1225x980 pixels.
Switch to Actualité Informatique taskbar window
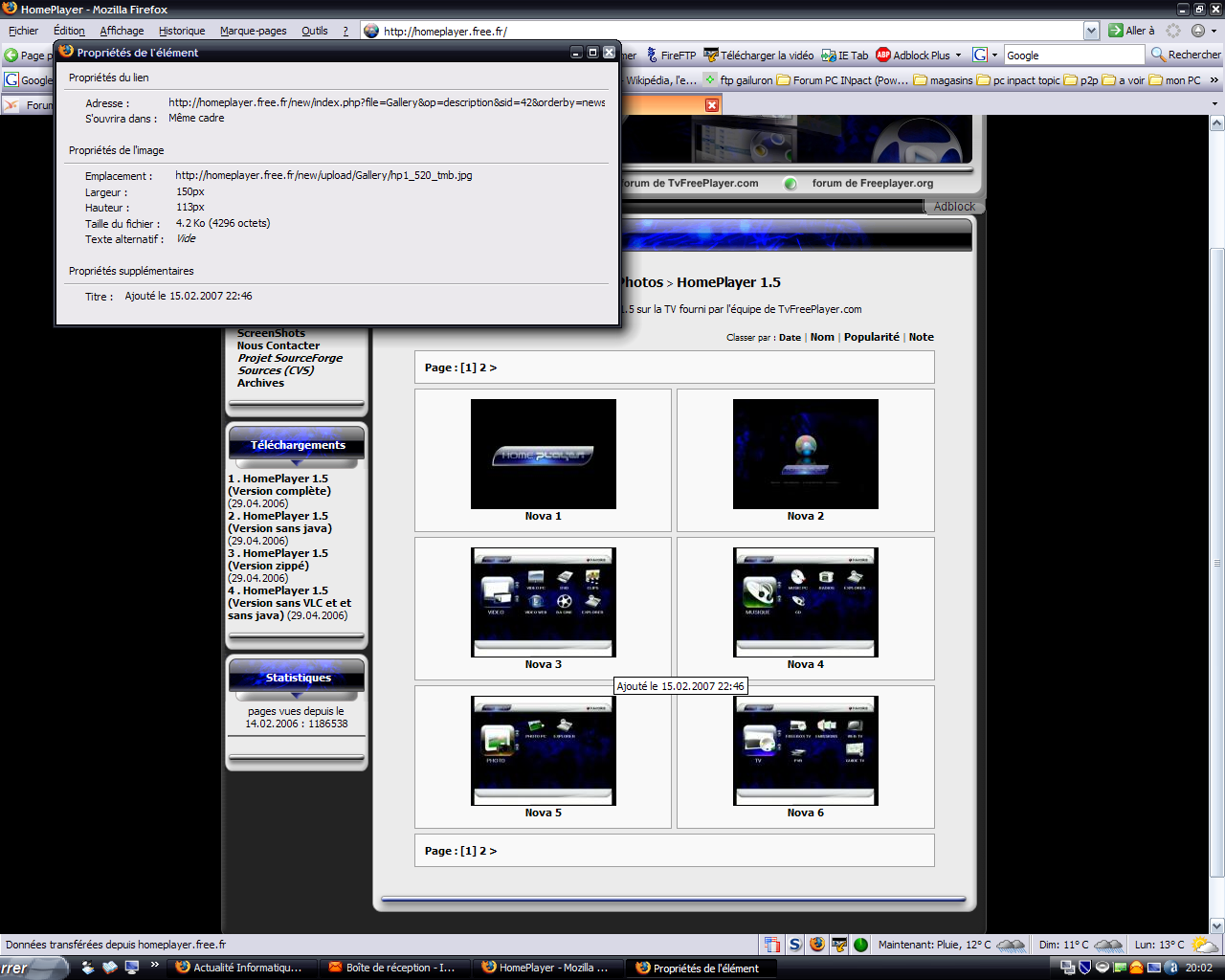239,968
